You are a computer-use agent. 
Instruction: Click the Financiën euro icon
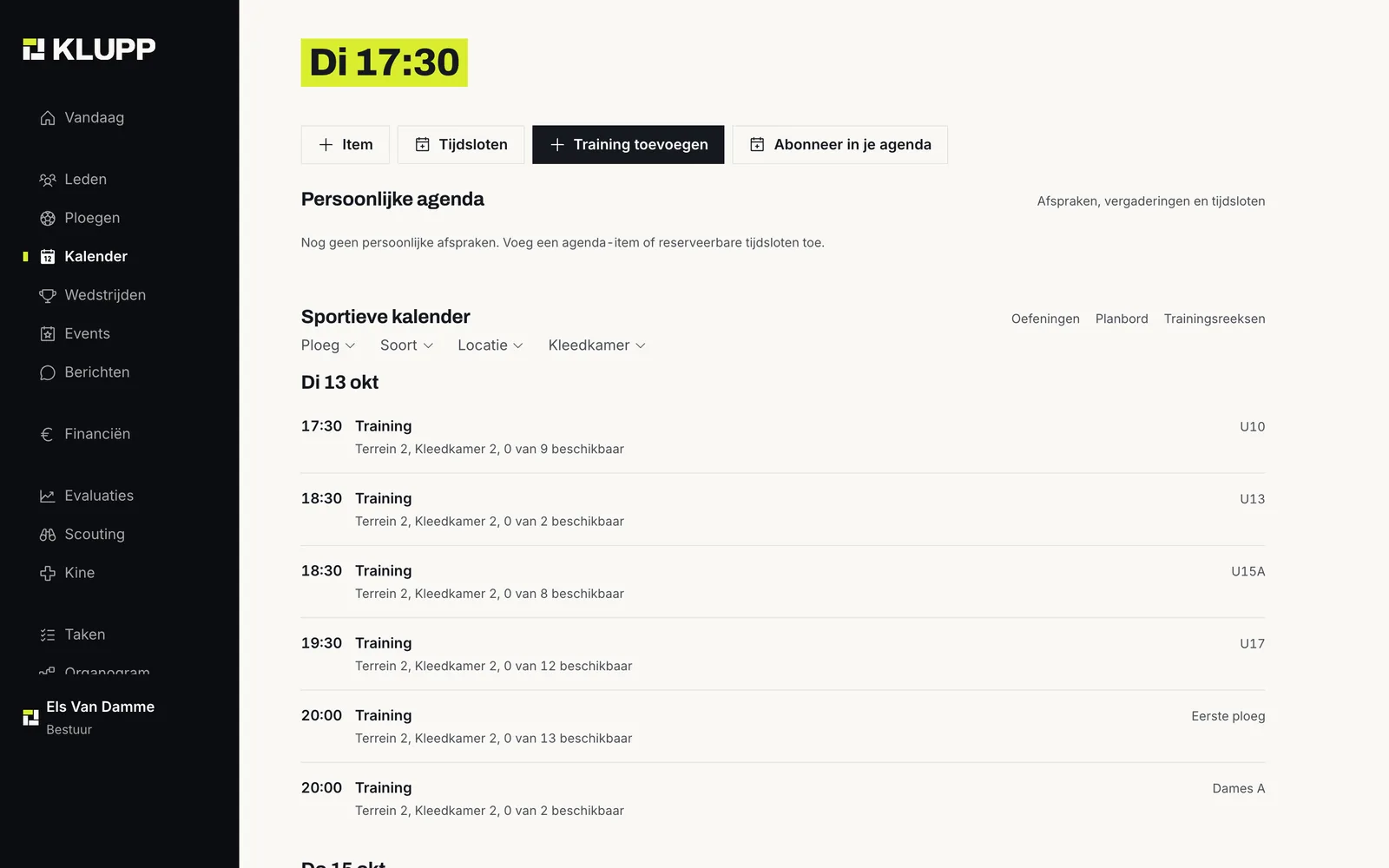click(x=48, y=434)
